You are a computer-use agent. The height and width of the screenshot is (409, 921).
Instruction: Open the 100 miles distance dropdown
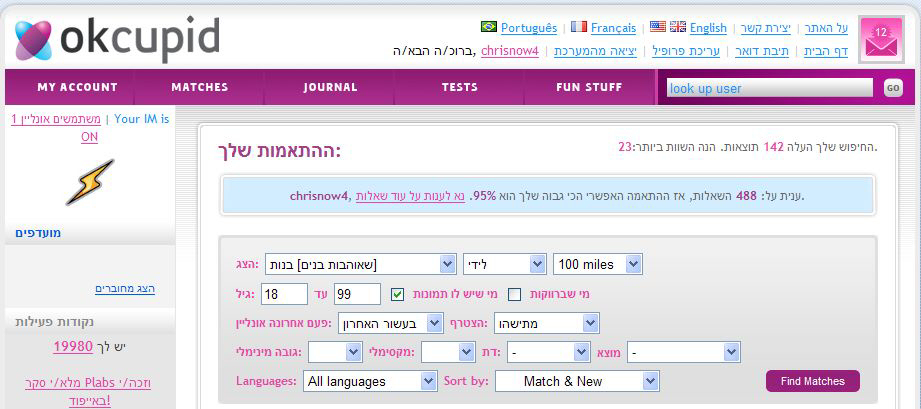pos(598,264)
